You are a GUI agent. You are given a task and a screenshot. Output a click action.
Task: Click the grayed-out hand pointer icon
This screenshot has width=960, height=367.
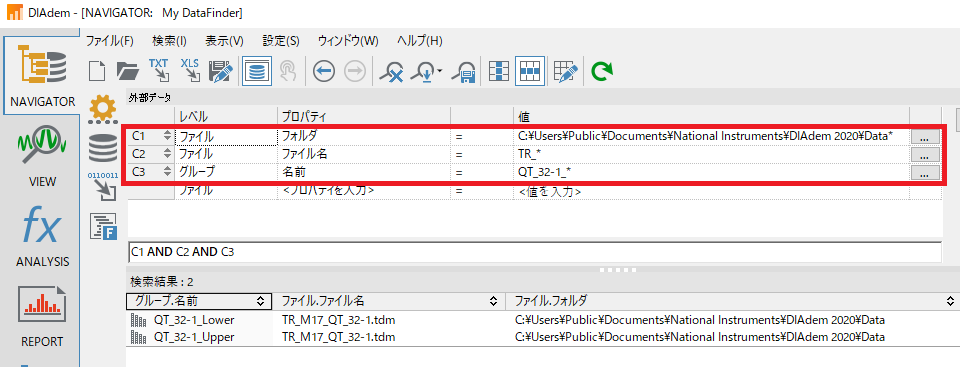[x=288, y=72]
